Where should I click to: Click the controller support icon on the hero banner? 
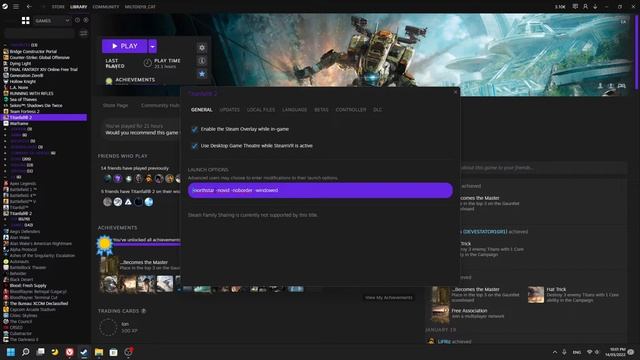point(621,86)
